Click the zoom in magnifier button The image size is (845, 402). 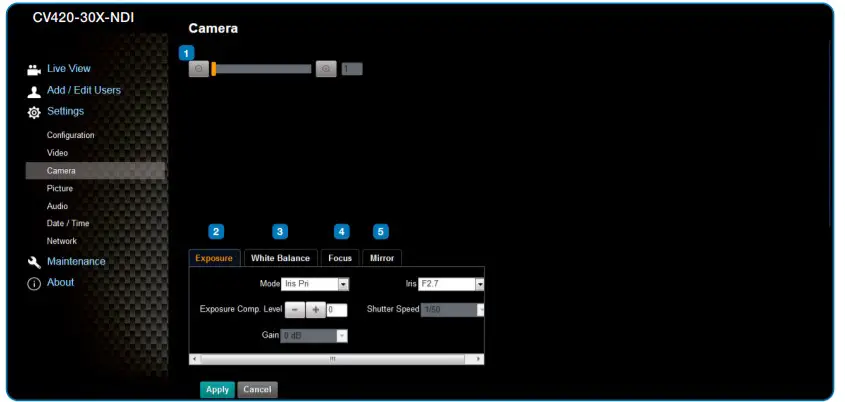[326, 69]
